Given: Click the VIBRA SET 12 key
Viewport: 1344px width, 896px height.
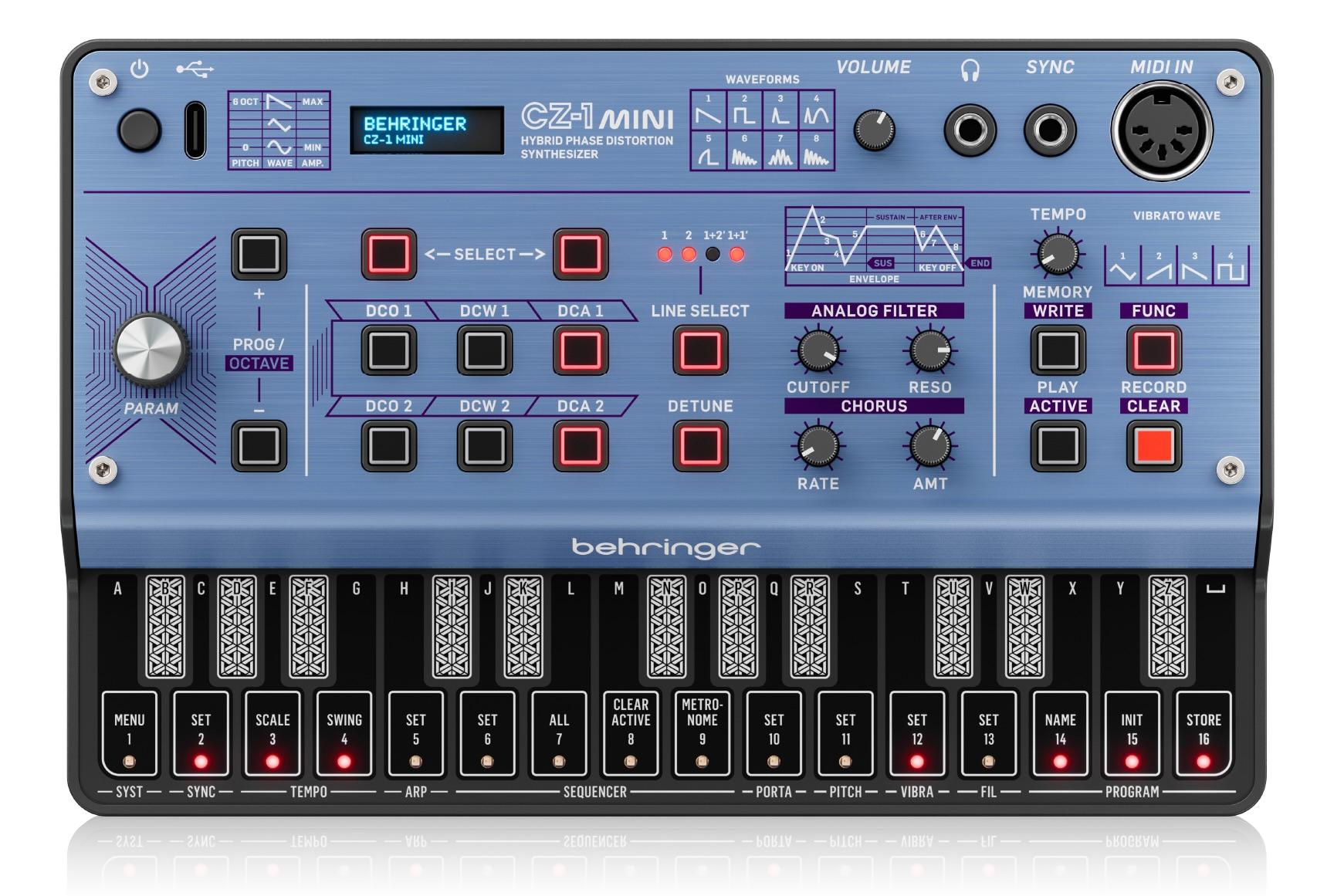Looking at the screenshot, I should click(917, 733).
